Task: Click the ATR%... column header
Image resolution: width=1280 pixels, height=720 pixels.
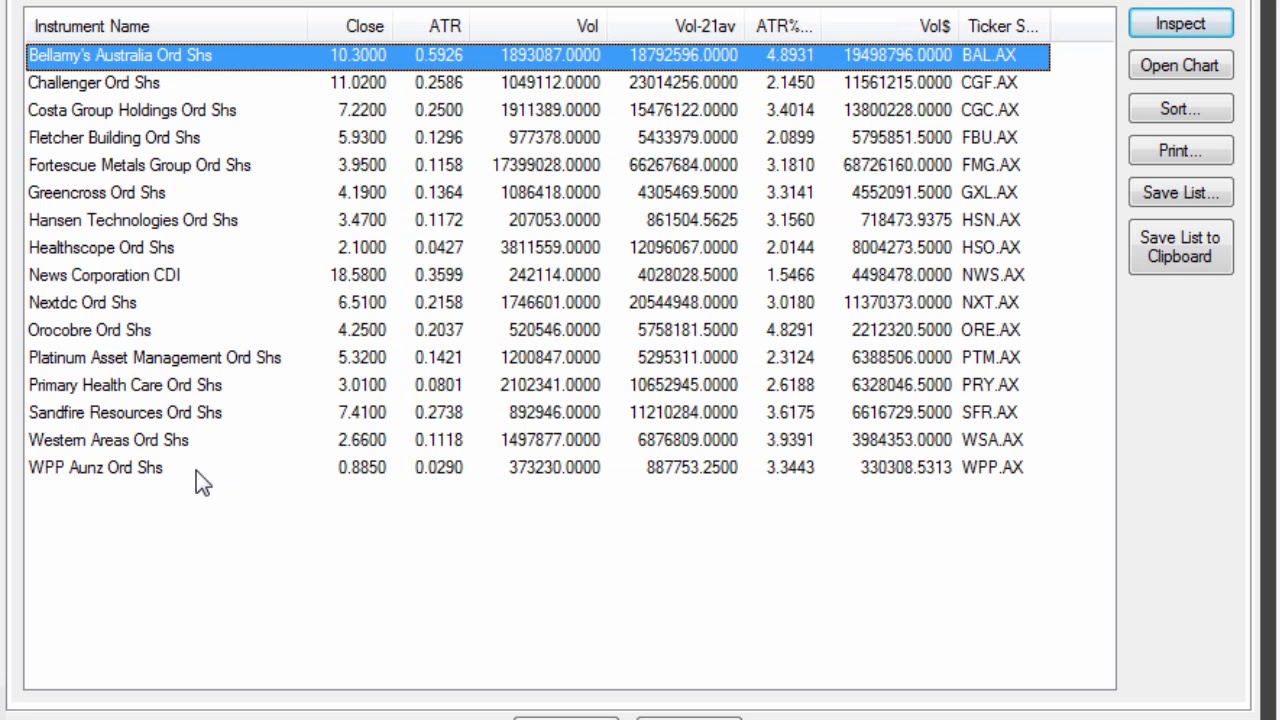Action: 782,26
